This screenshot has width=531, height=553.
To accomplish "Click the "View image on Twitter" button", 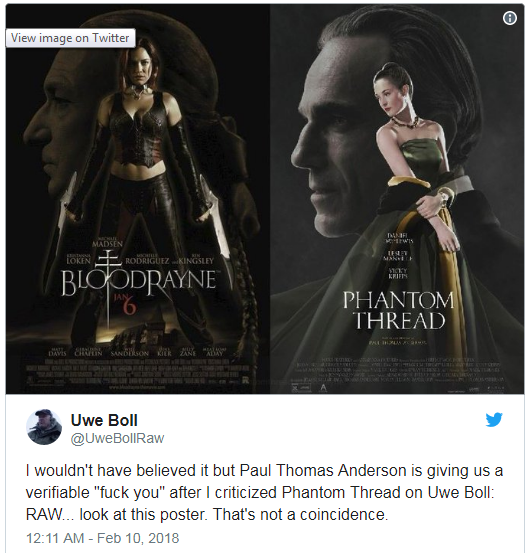I will (x=71, y=38).
